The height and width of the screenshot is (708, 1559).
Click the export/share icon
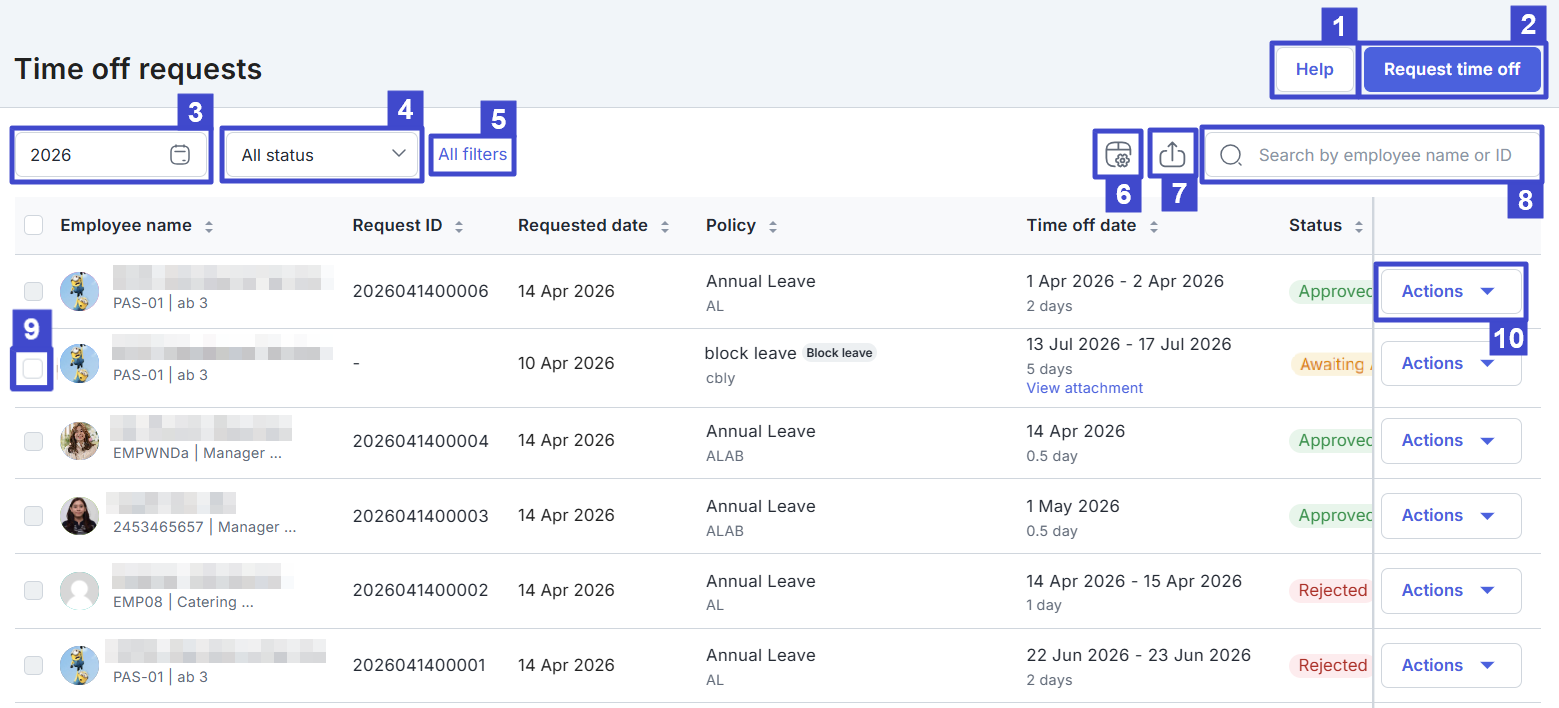point(1172,155)
